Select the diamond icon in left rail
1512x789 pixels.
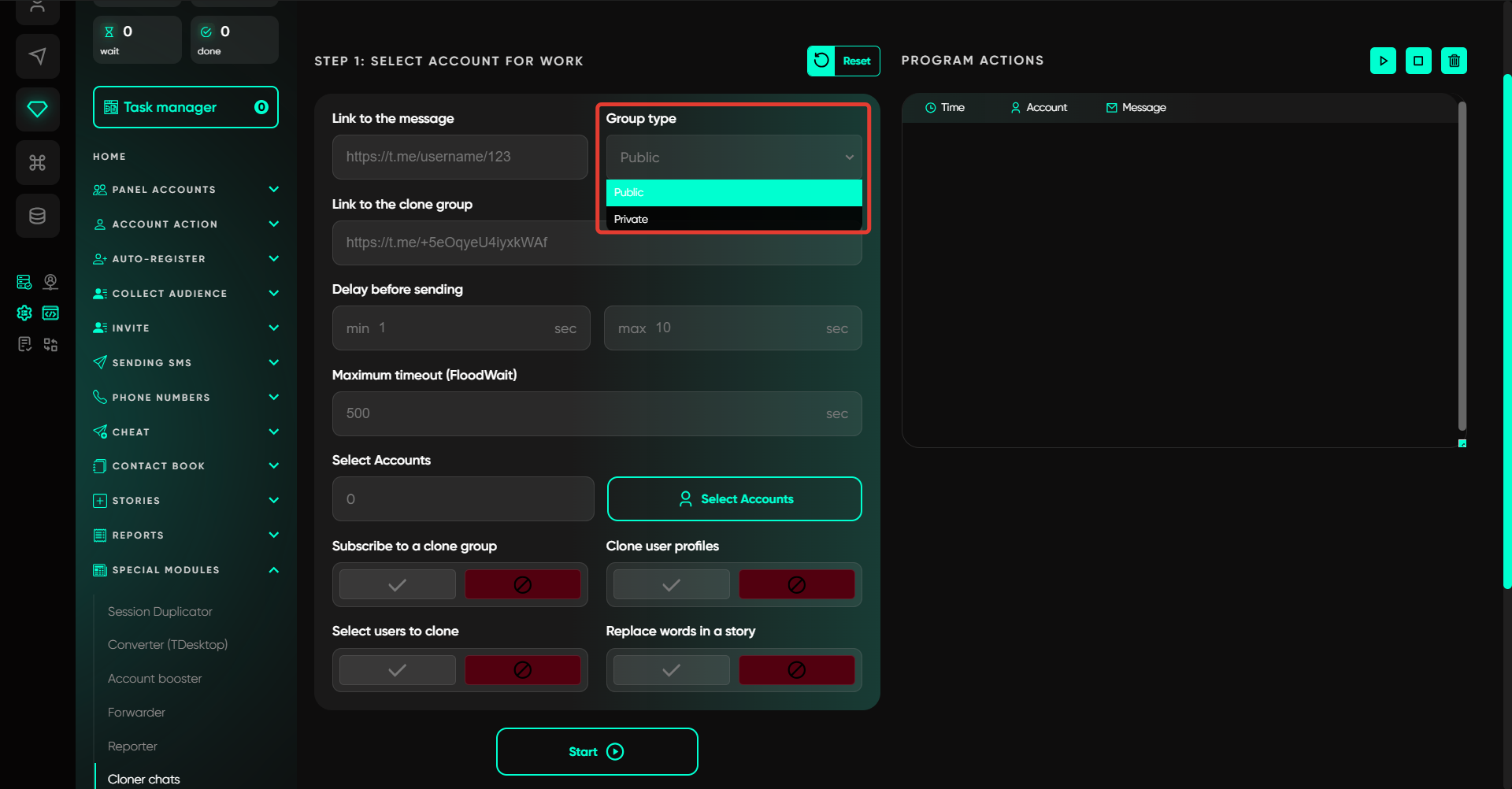(x=37, y=109)
